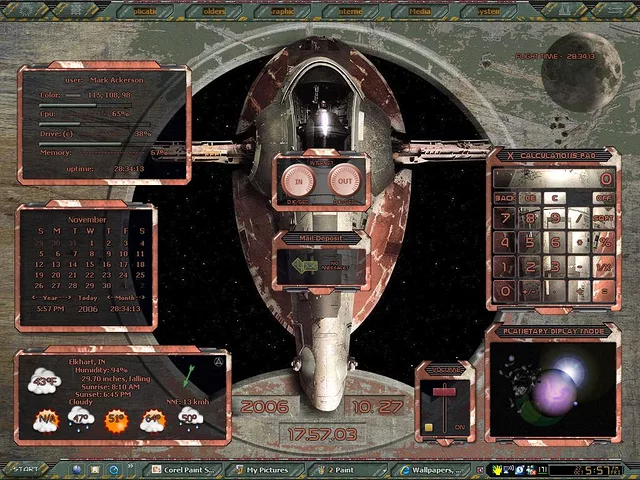Viewport: 640px width, 480px height.
Task: Toggle the calculator OFF button
Action: (x=603, y=198)
